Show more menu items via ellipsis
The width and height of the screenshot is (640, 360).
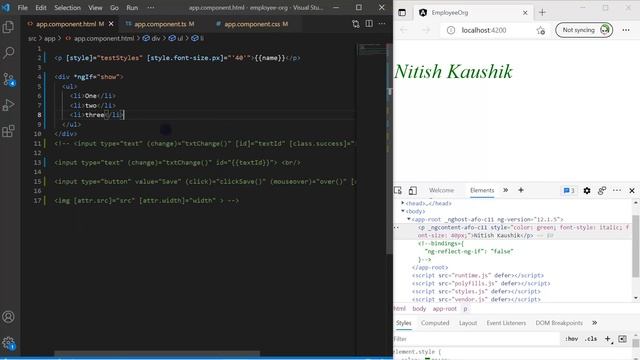coord(151,7)
